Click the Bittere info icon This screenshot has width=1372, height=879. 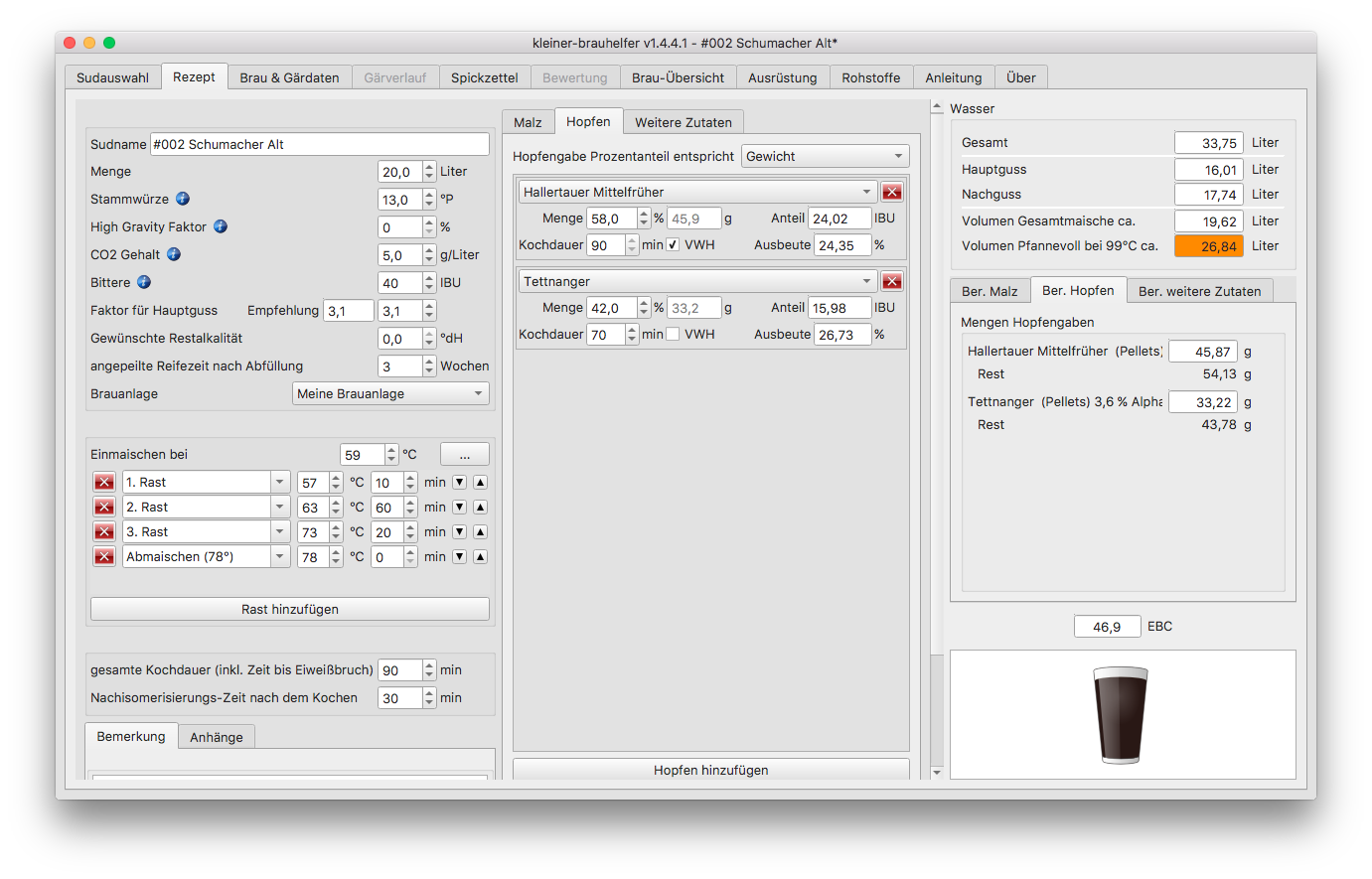(144, 282)
